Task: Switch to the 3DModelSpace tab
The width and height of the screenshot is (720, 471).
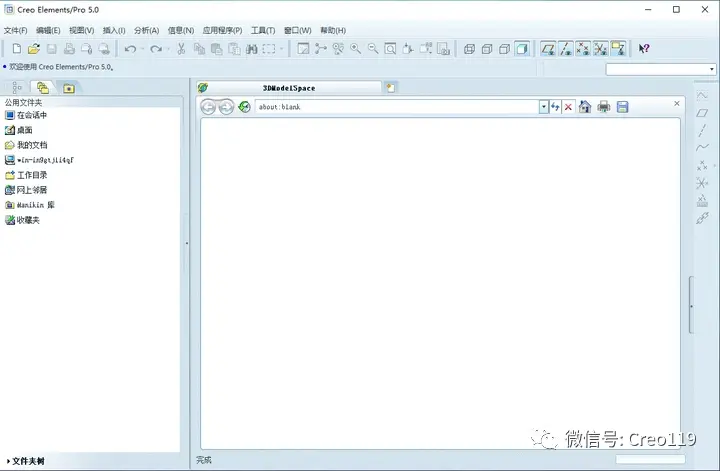Action: 289,88
